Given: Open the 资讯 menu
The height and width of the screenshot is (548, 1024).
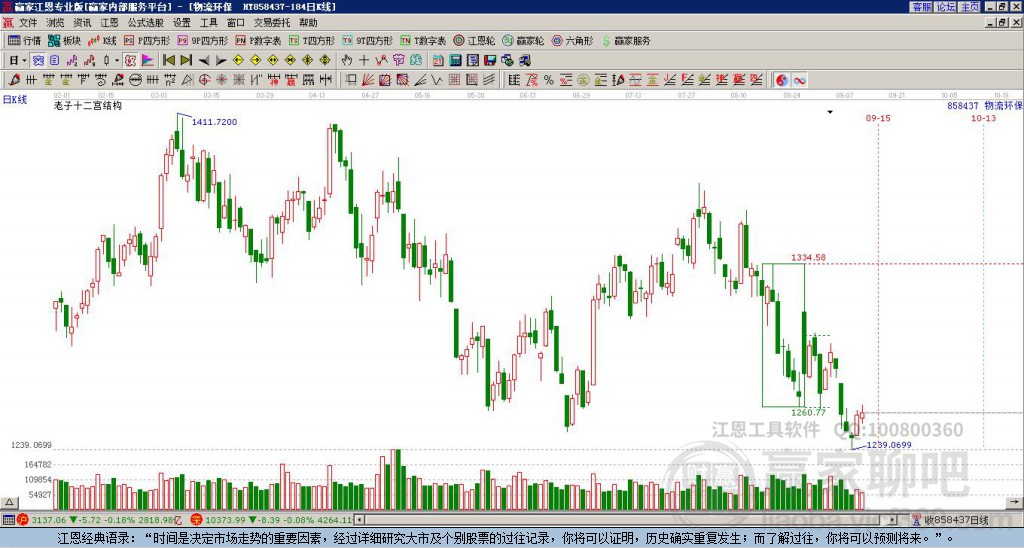Looking at the screenshot, I should pyautogui.click(x=82, y=23).
